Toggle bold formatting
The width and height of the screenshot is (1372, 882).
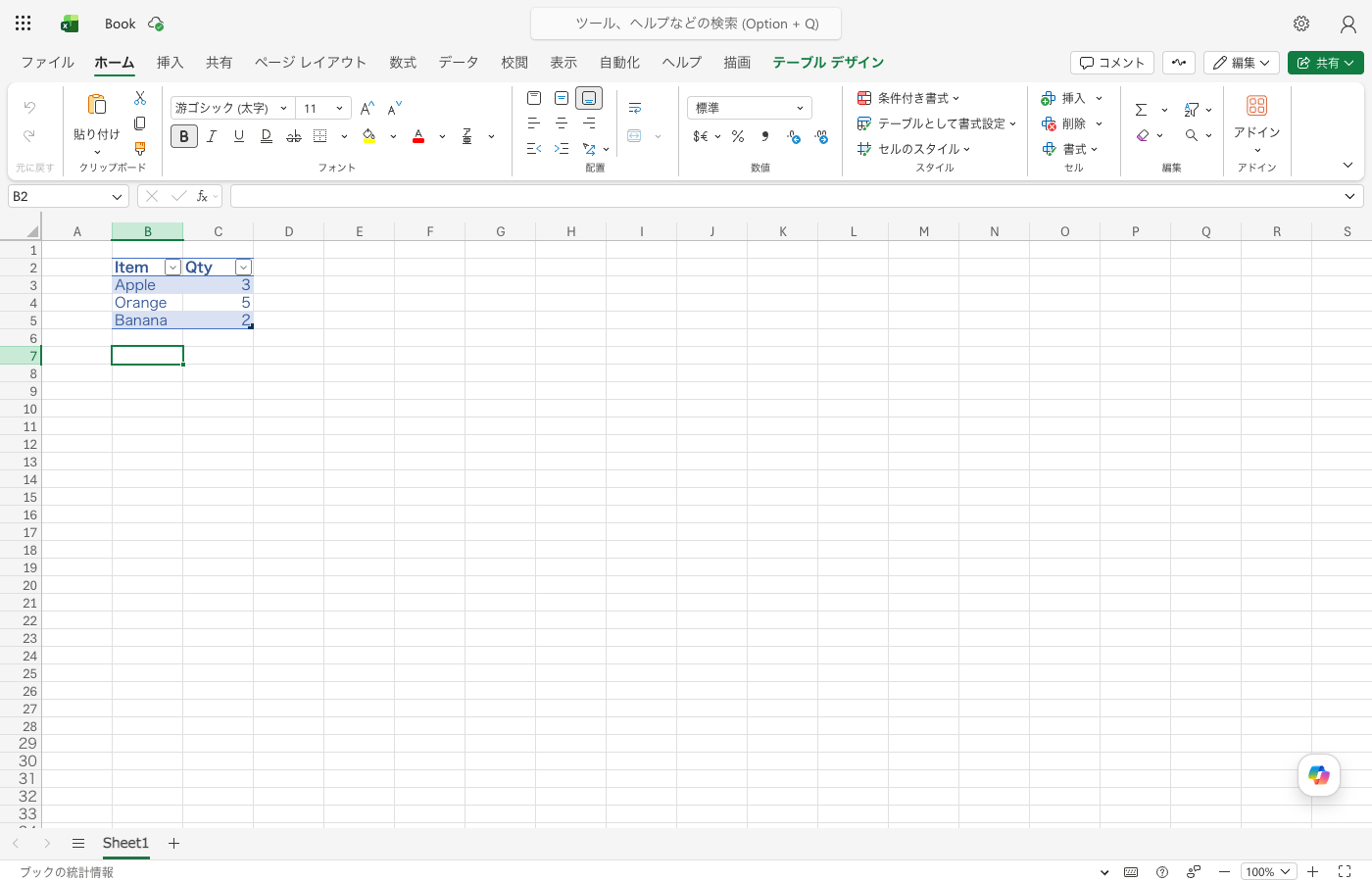click(184, 136)
